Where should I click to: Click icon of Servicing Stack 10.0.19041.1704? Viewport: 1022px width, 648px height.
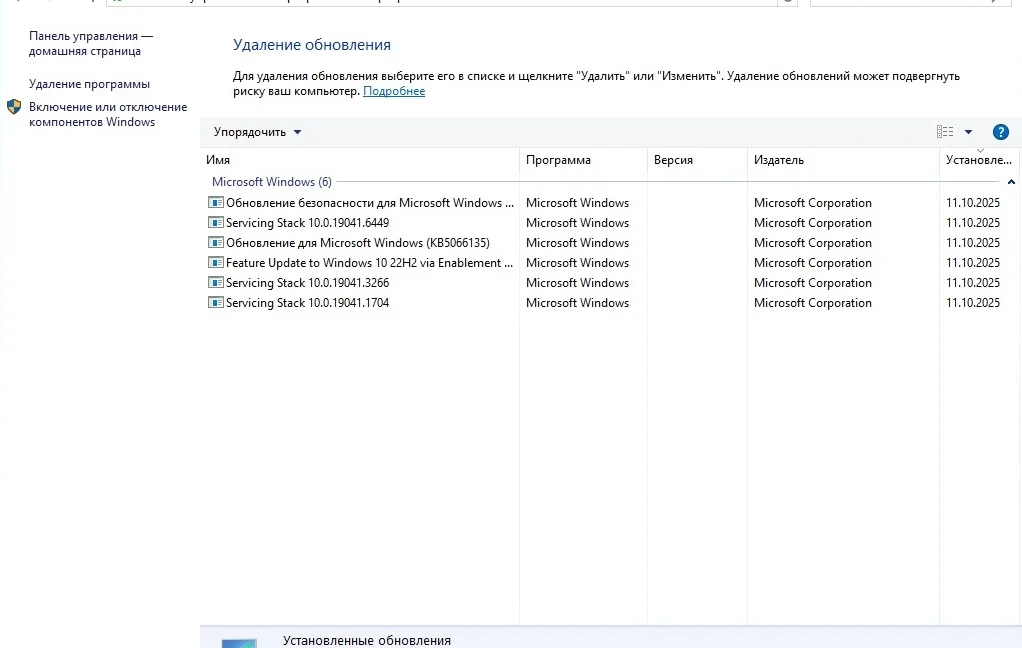[x=215, y=303]
